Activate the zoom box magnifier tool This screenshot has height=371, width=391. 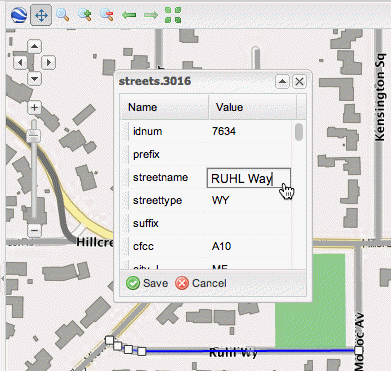click(63, 15)
